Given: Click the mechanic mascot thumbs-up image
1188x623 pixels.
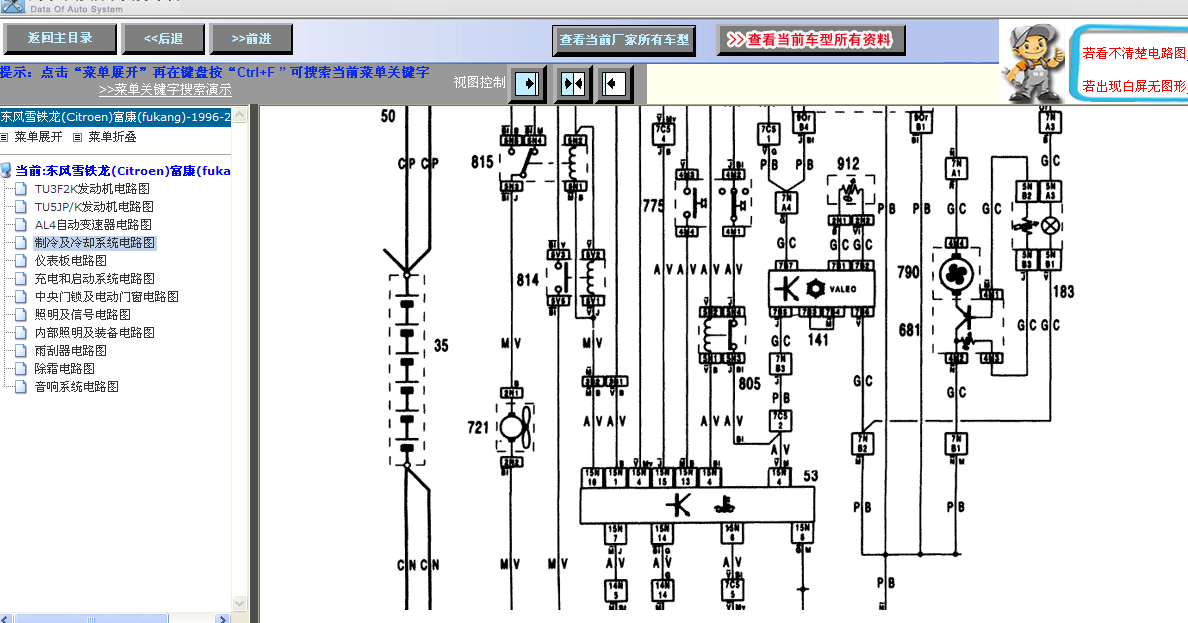Looking at the screenshot, I should pyautogui.click(x=1032, y=62).
